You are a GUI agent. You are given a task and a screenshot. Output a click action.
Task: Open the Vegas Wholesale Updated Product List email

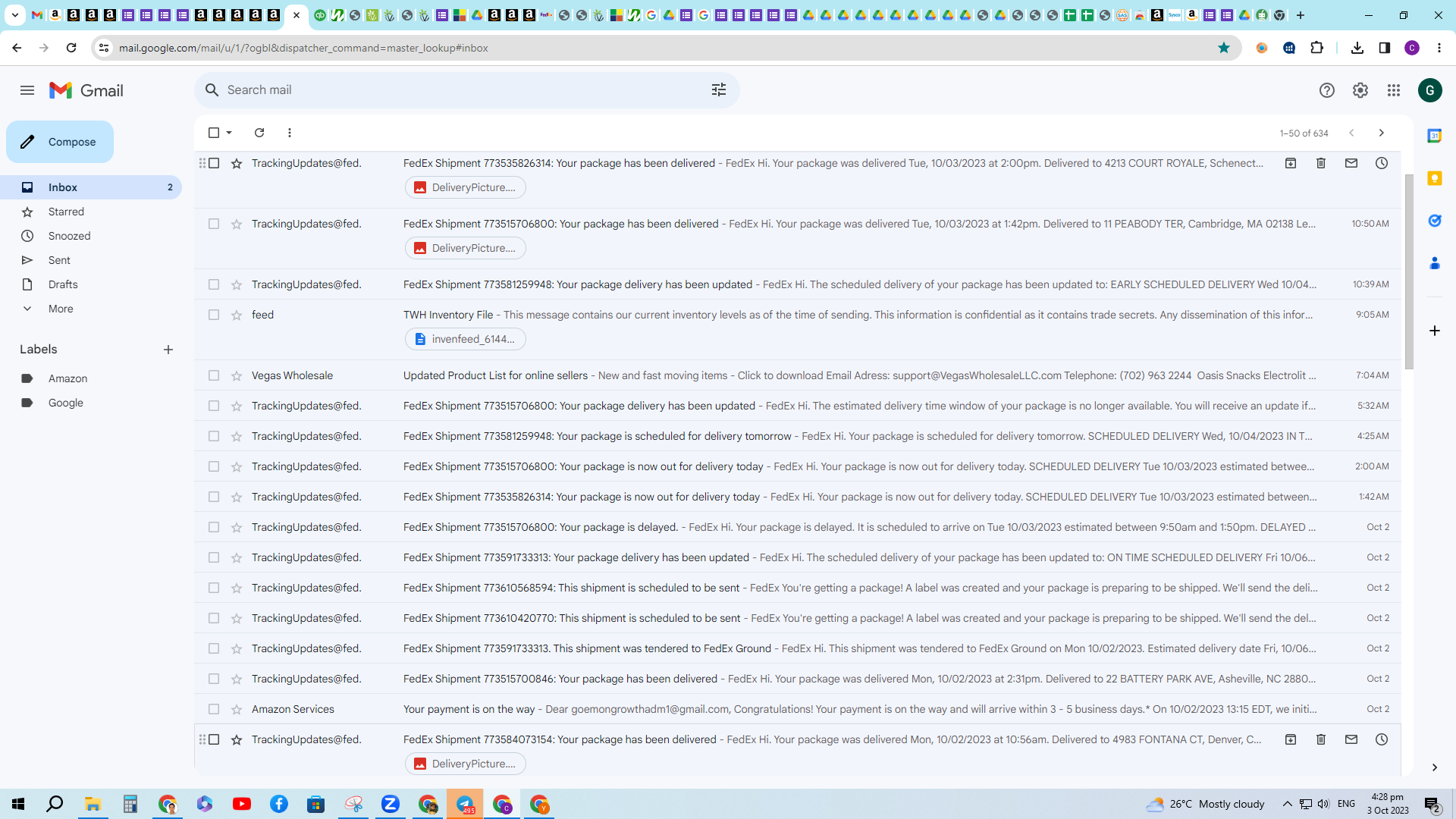click(798, 375)
